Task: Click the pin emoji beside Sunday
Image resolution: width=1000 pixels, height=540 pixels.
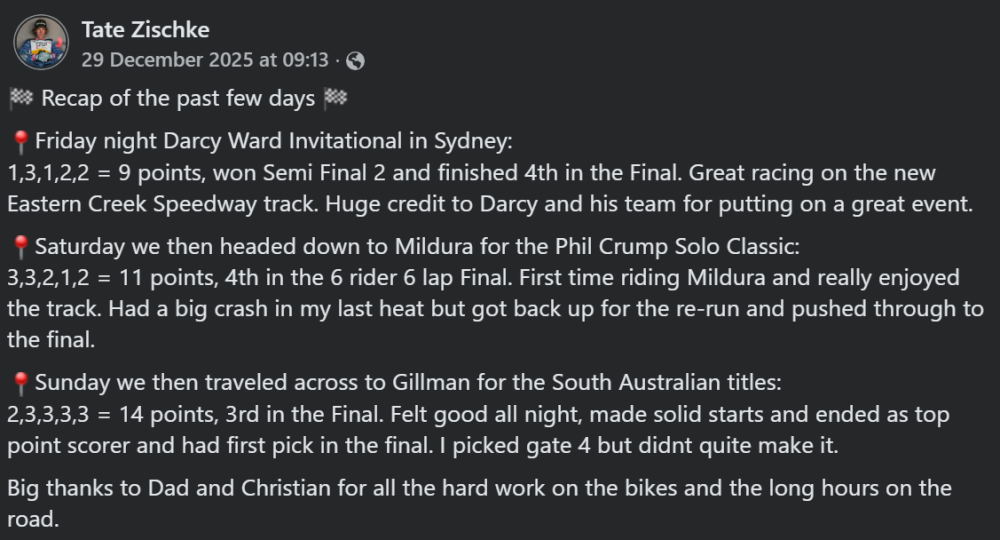Action: click(x=21, y=383)
